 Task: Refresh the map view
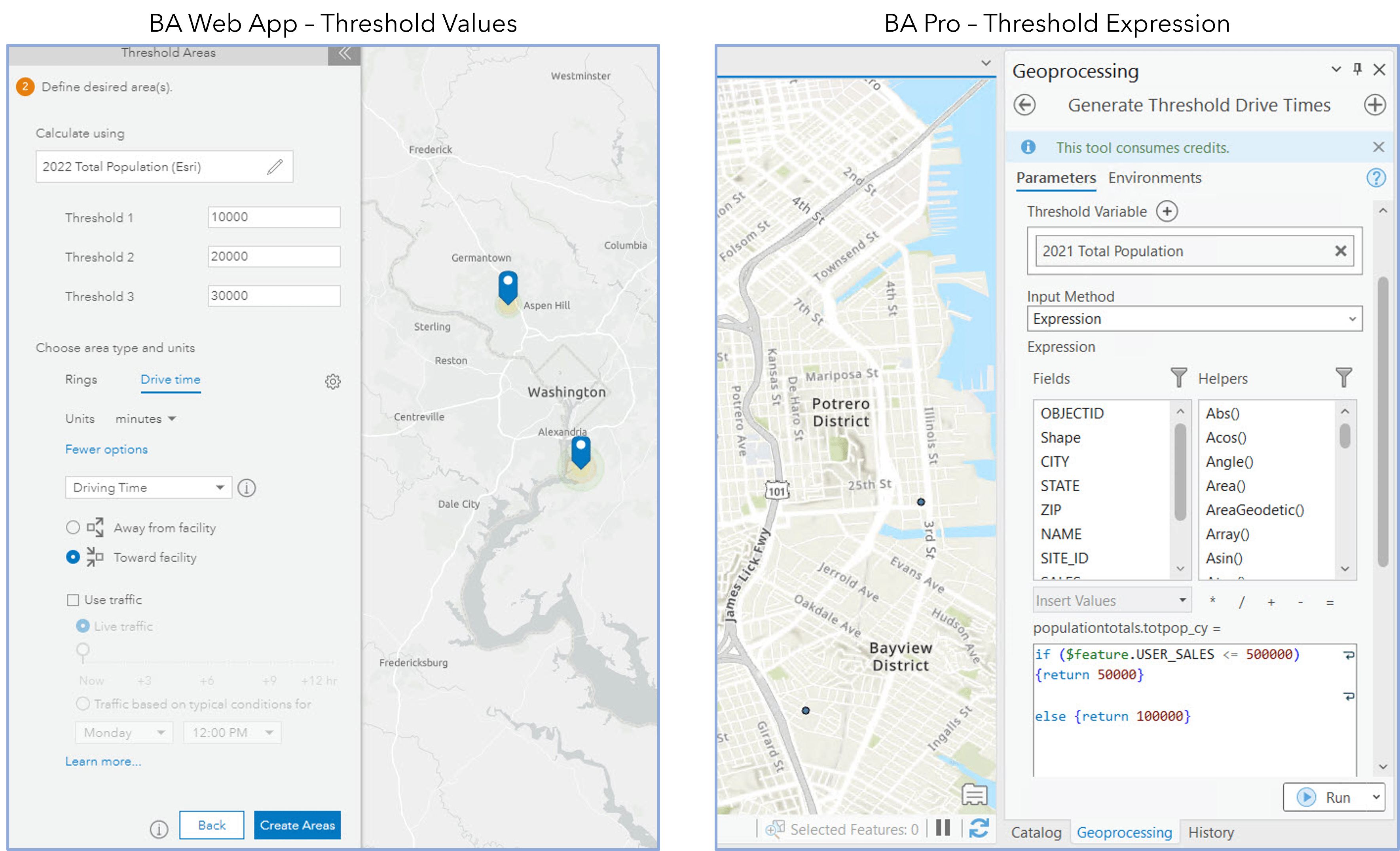pos(979,828)
